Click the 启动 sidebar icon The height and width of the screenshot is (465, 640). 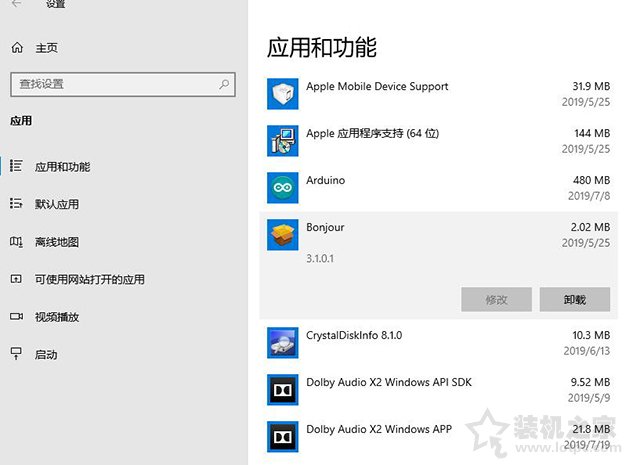tap(16, 354)
